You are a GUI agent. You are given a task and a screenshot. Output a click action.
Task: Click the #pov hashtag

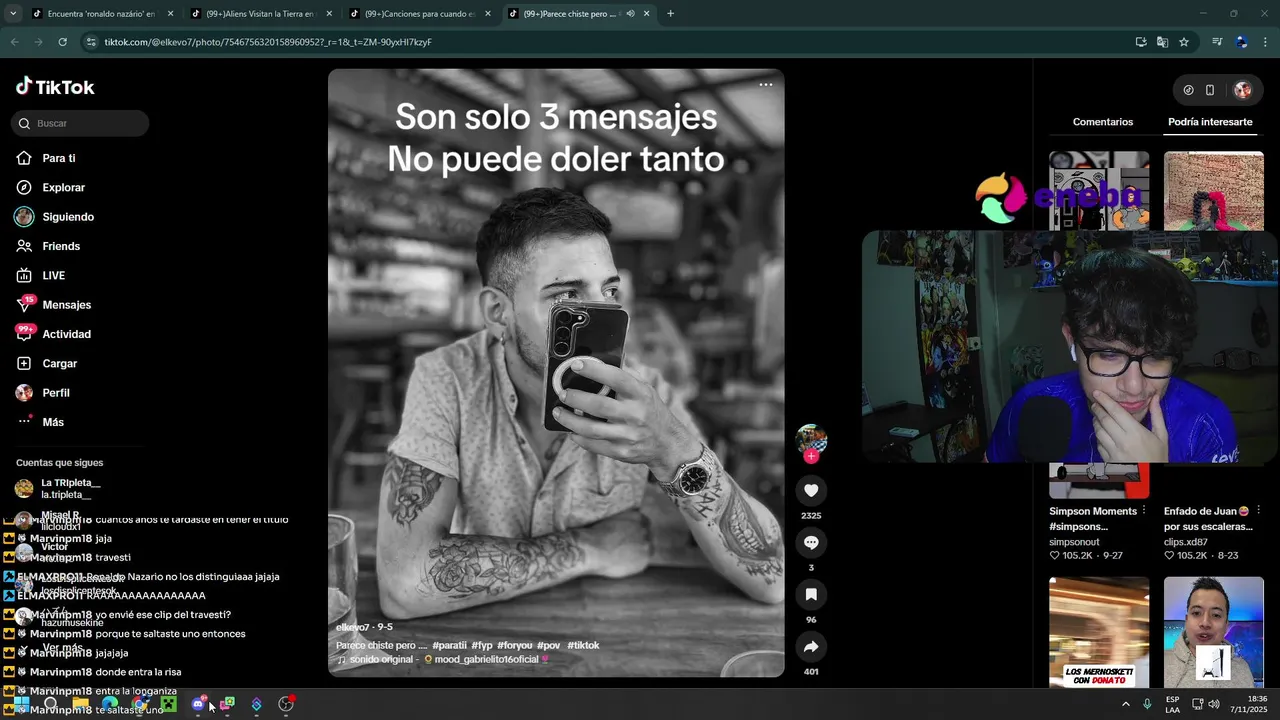(x=548, y=646)
